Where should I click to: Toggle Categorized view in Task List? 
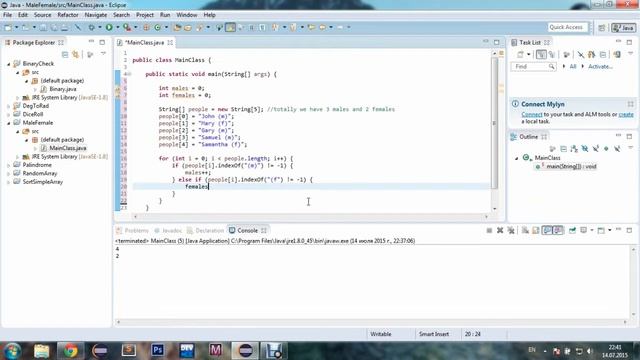click(541, 54)
